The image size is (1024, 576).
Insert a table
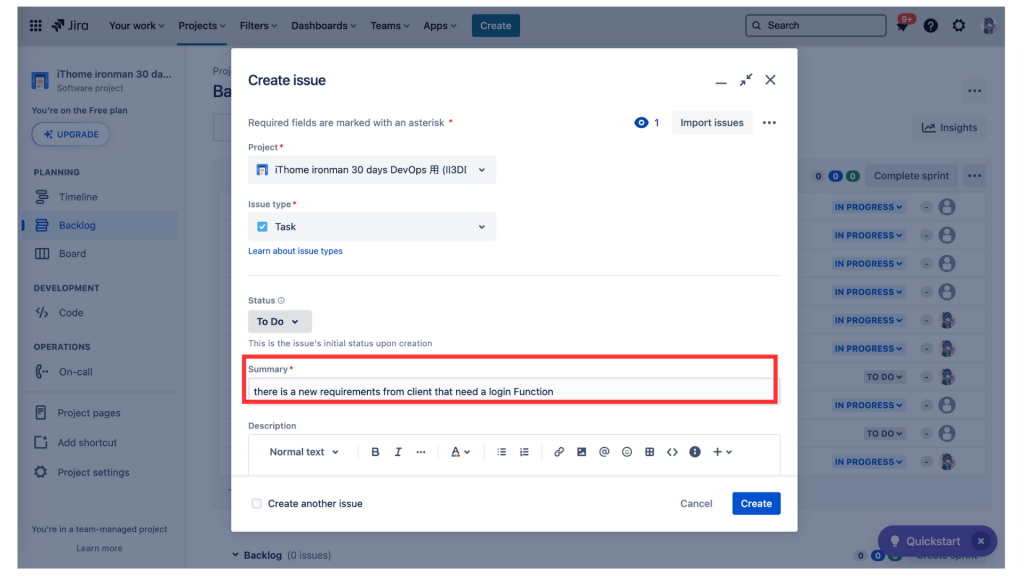coord(649,452)
